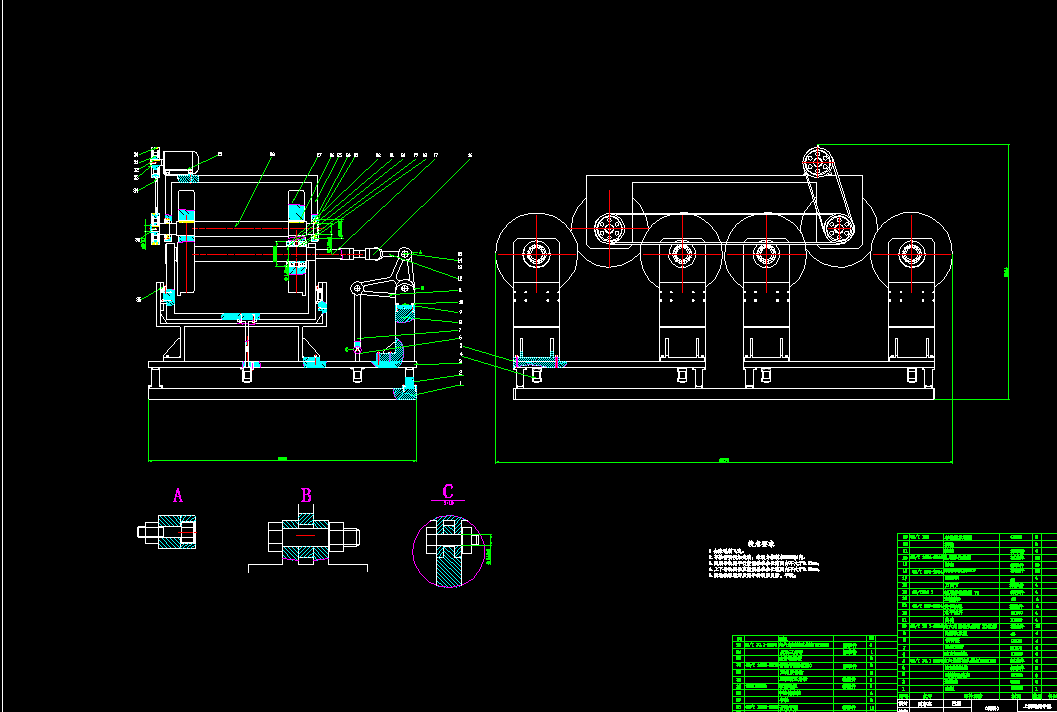Select the electric motor in the side view

(x=180, y=162)
